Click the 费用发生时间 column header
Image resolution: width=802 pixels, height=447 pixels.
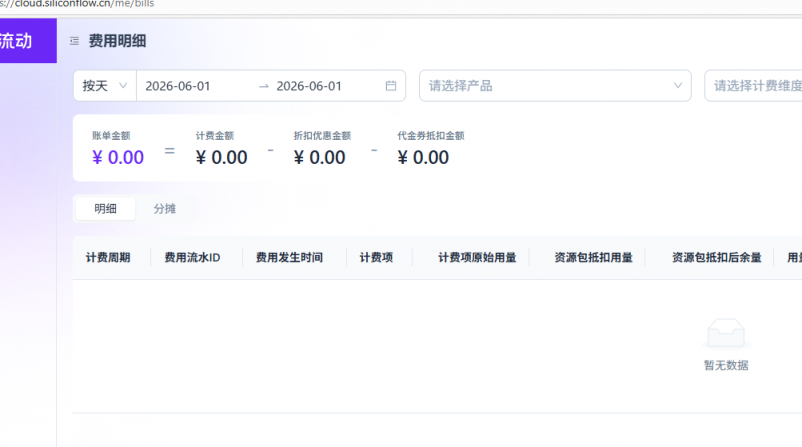(289, 258)
